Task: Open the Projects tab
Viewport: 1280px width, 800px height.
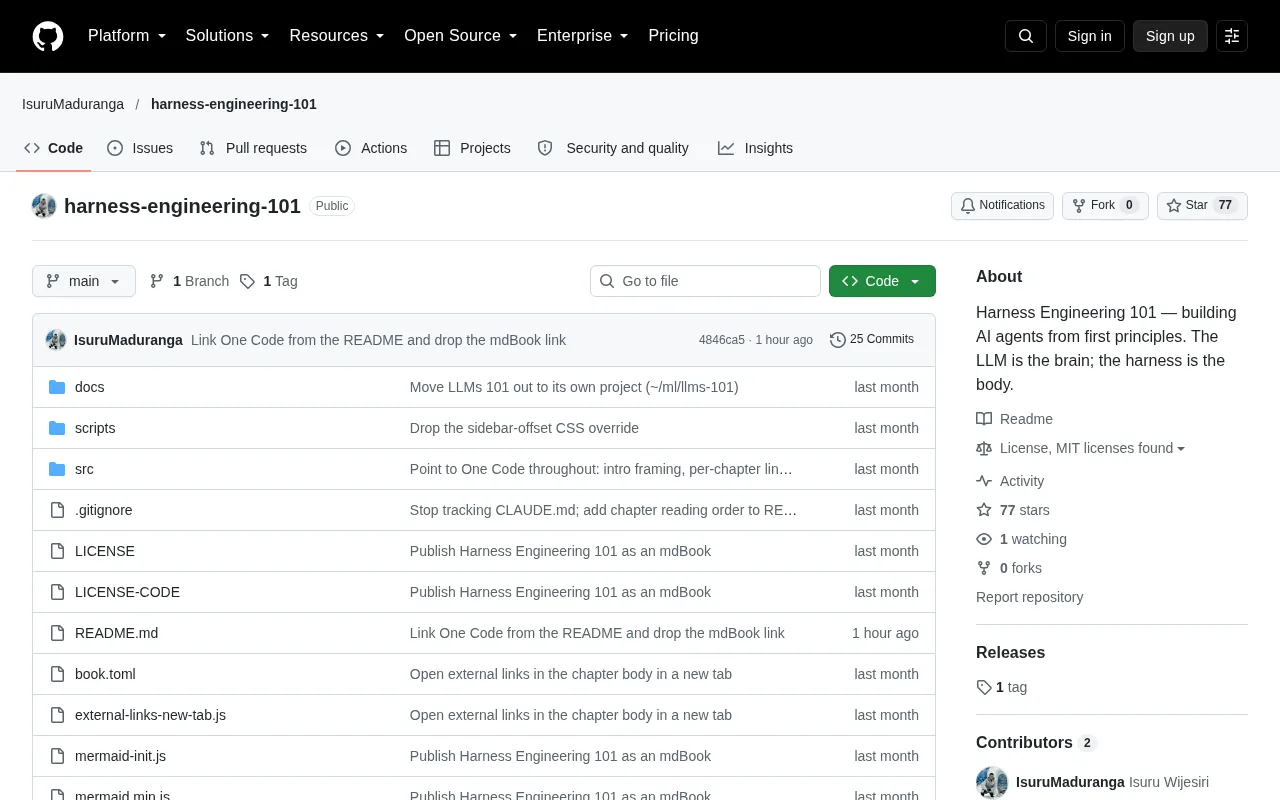Action: [x=472, y=148]
